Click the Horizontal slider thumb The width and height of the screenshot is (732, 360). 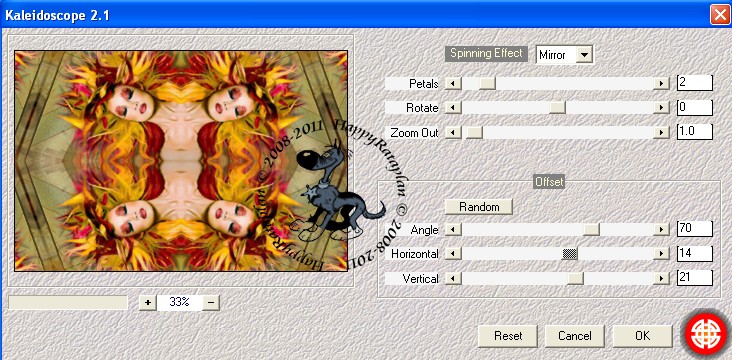(x=570, y=254)
